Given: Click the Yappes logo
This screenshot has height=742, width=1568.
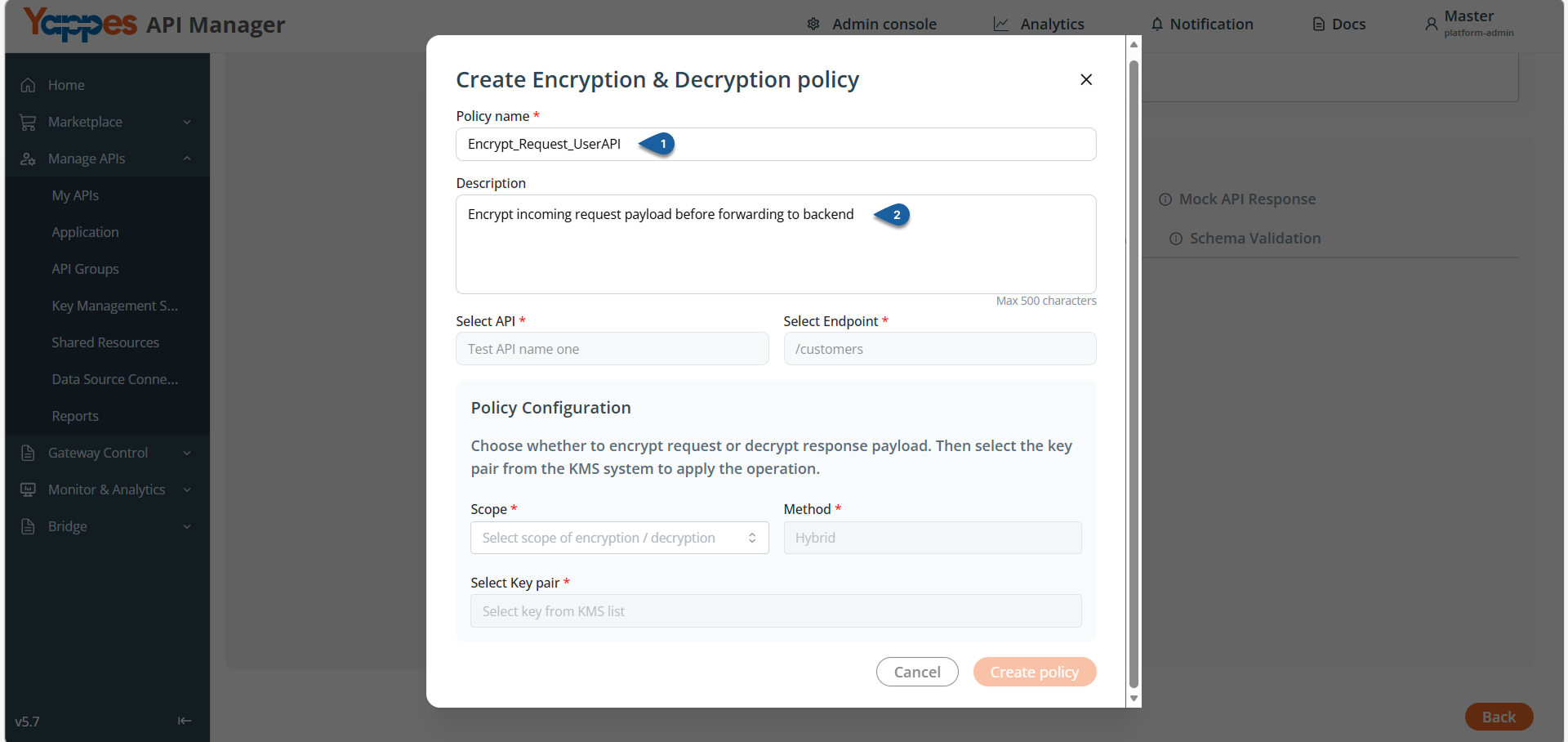Looking at the screenshot, I should (x=80, y=24).
